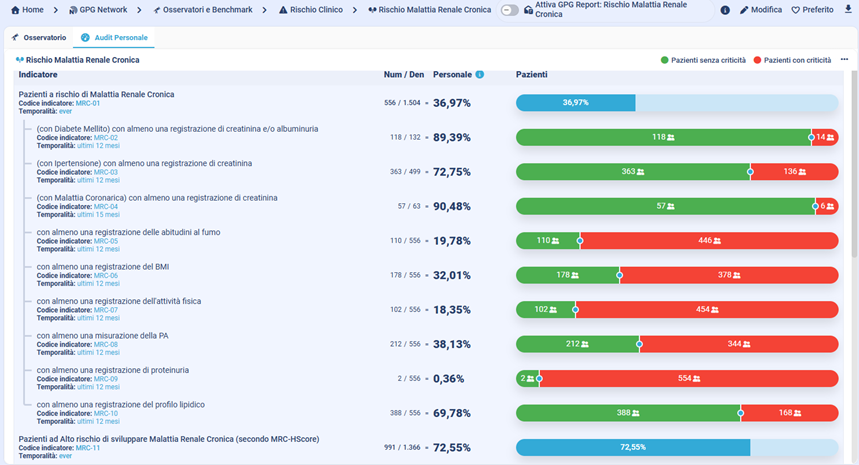
Task: Click the Preferito heart icon
Action: tap(796, 10)
